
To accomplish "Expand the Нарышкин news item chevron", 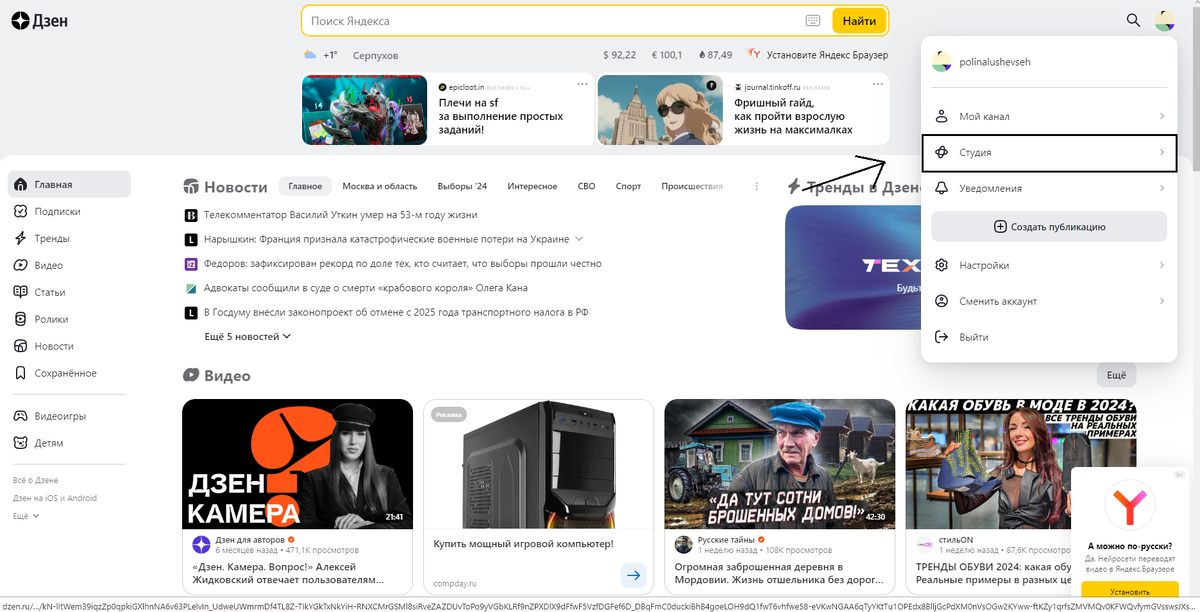I will click(x=579, y=239).
